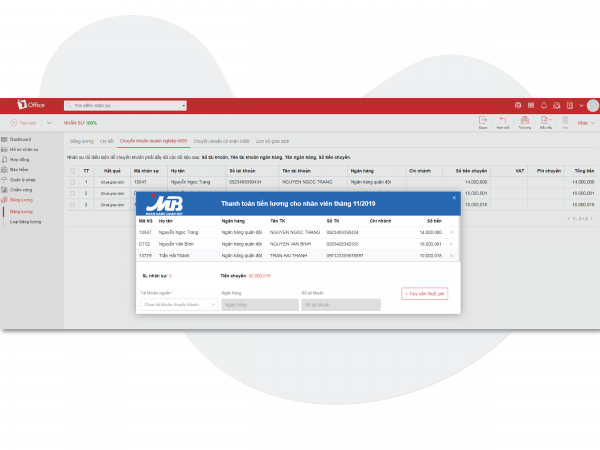
Task: Click the Ngân hàng field in the dialog
Action: tap(260, 305)
